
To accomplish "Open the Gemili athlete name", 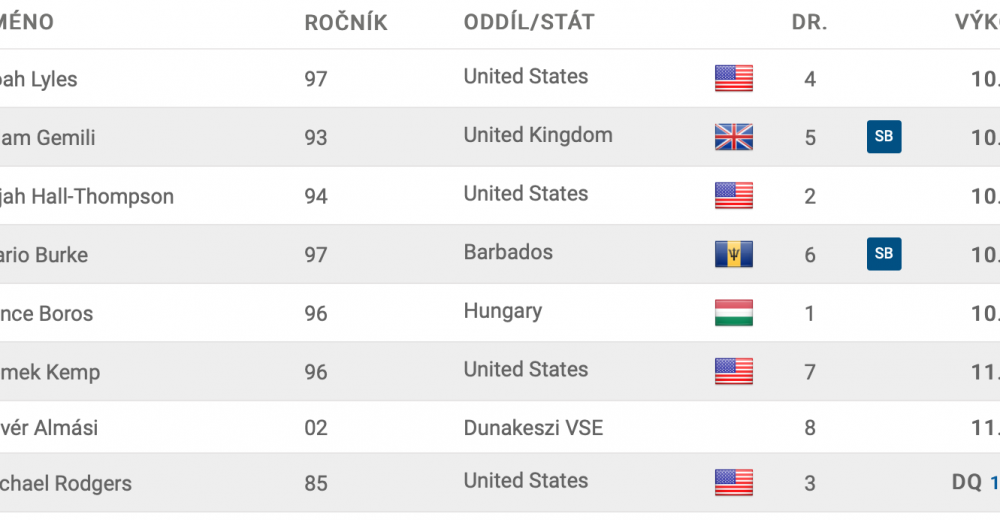I will pyautogui.click(x=48, y=138).
